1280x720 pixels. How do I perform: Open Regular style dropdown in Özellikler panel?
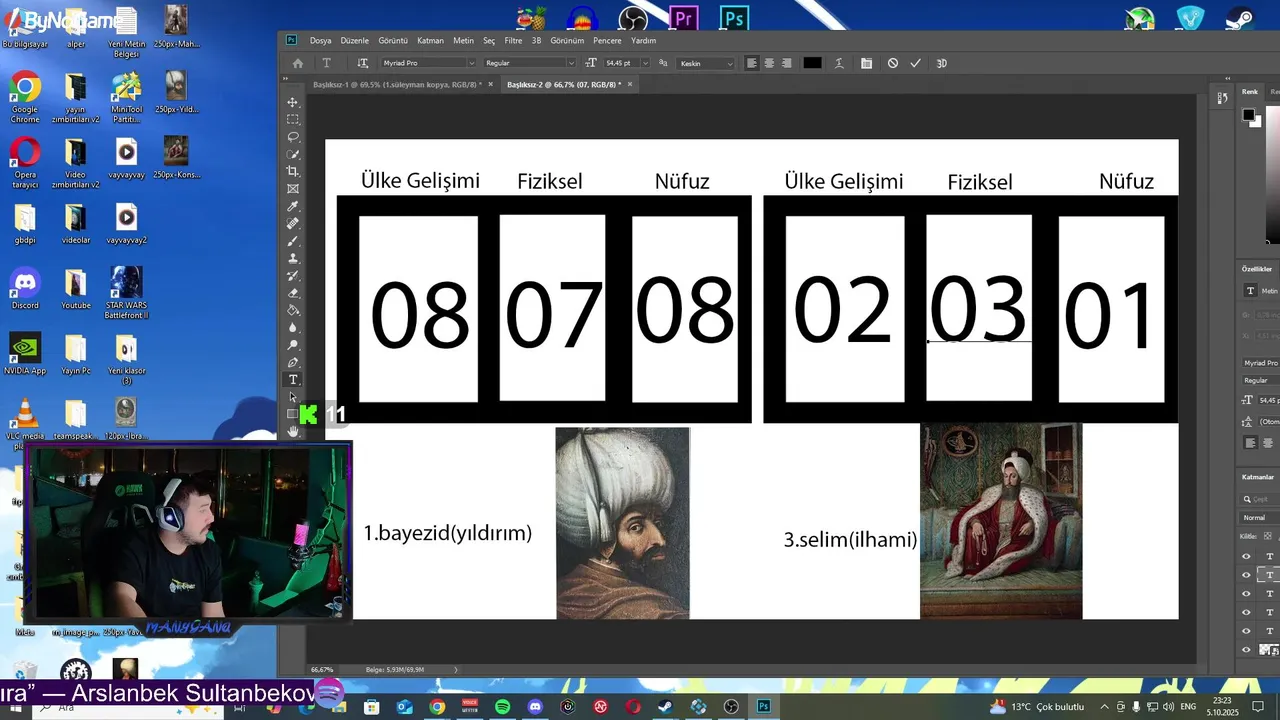pos(1260,381)
